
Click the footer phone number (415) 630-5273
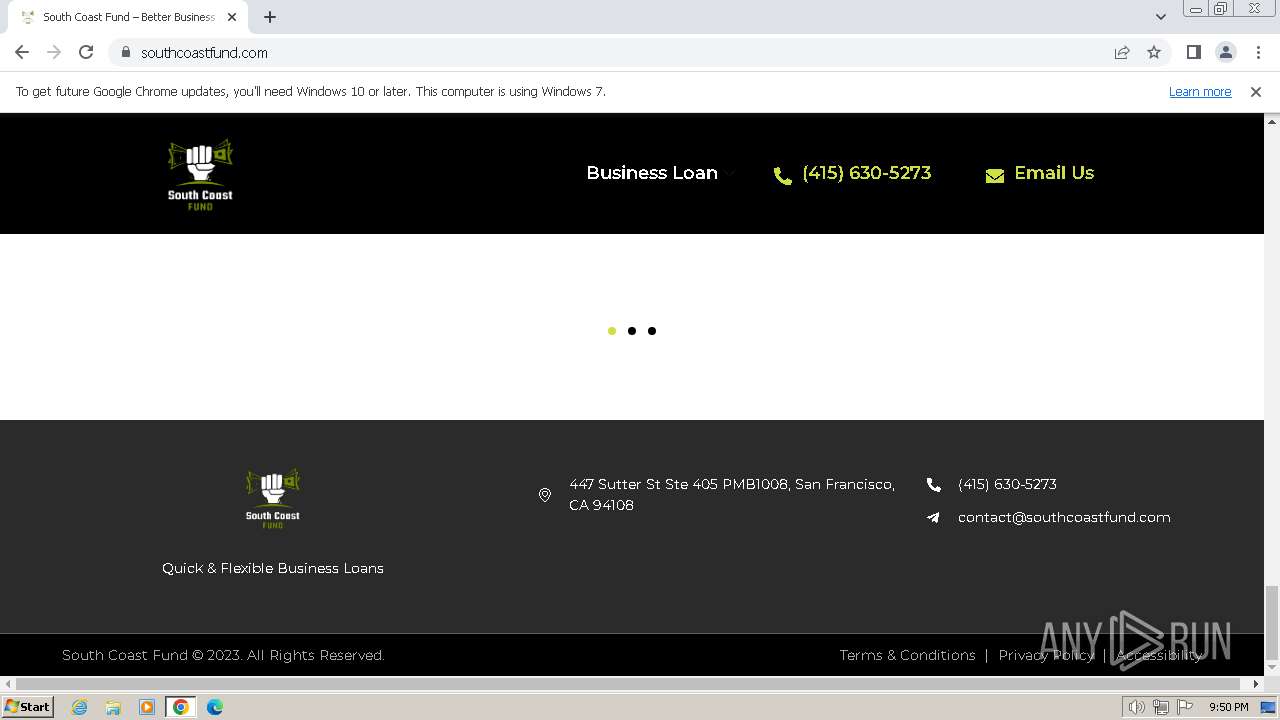(x=1007, y=484)
